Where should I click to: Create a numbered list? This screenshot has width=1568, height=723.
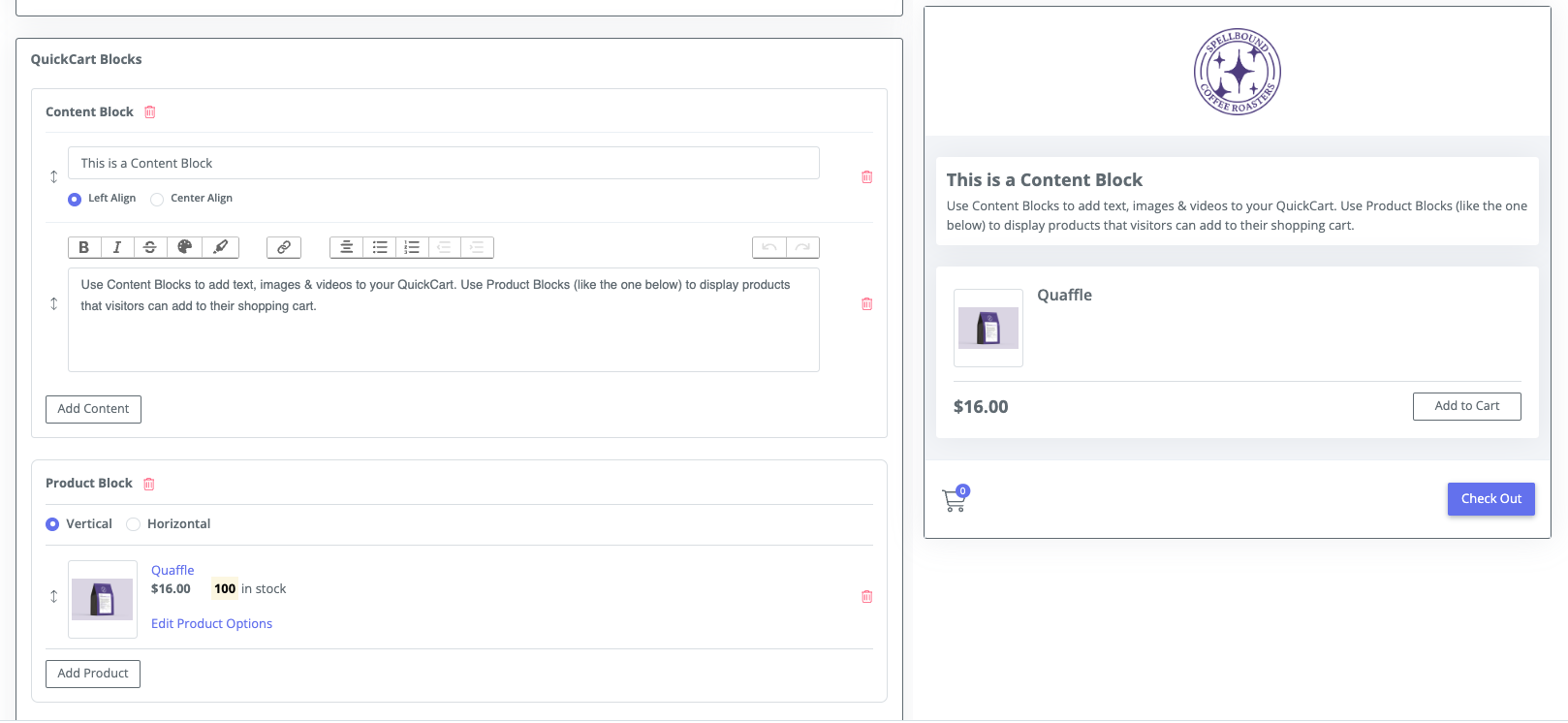point(412,247)
